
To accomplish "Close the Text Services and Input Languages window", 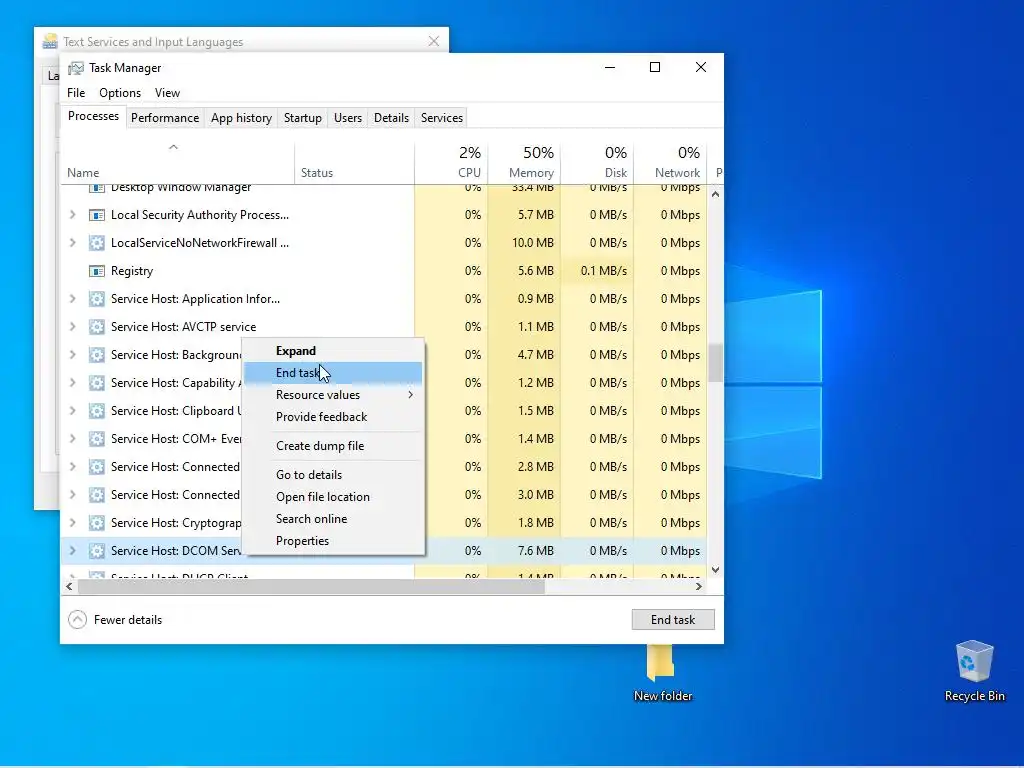I will point(434,41).
